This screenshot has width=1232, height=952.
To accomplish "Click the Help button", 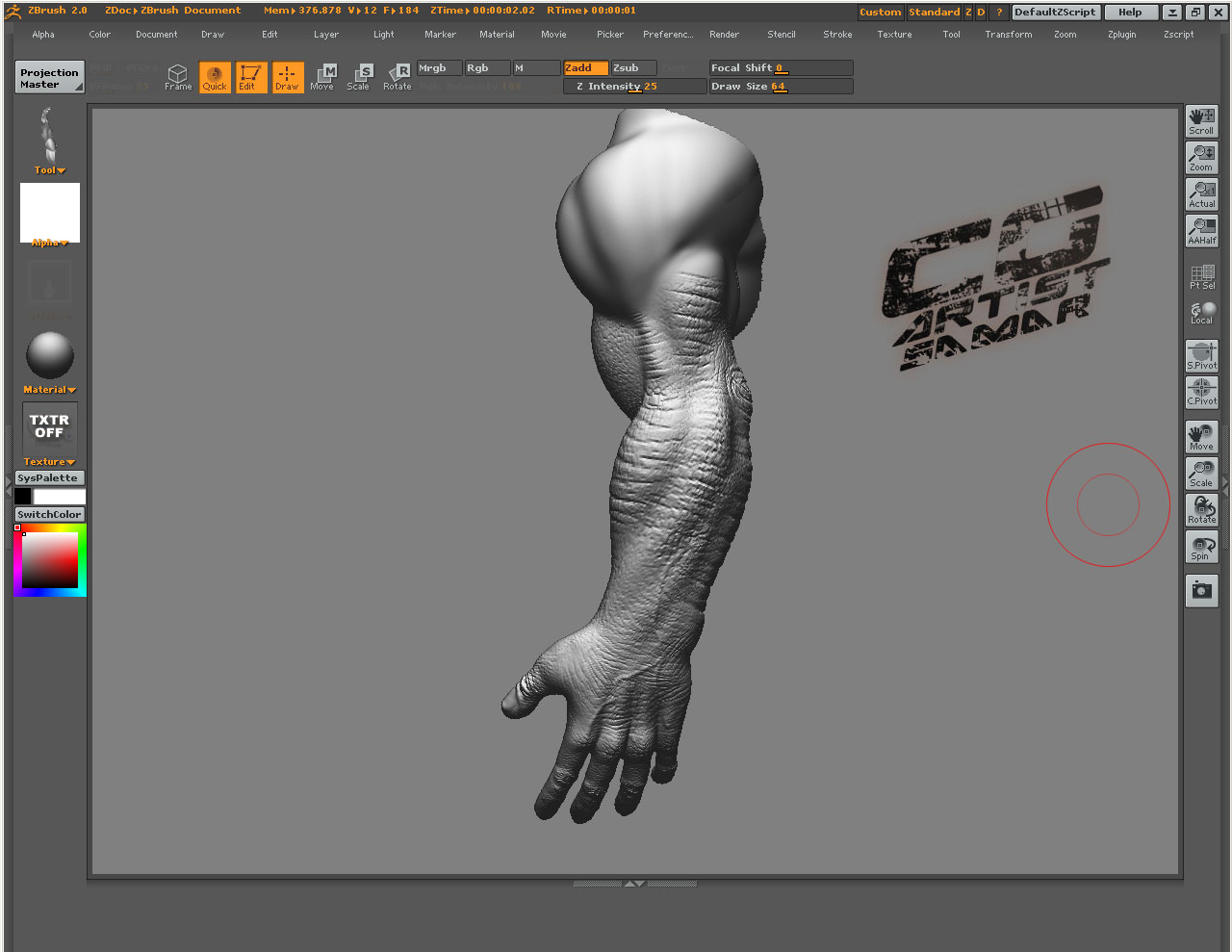I will (x=1131, y=12).
